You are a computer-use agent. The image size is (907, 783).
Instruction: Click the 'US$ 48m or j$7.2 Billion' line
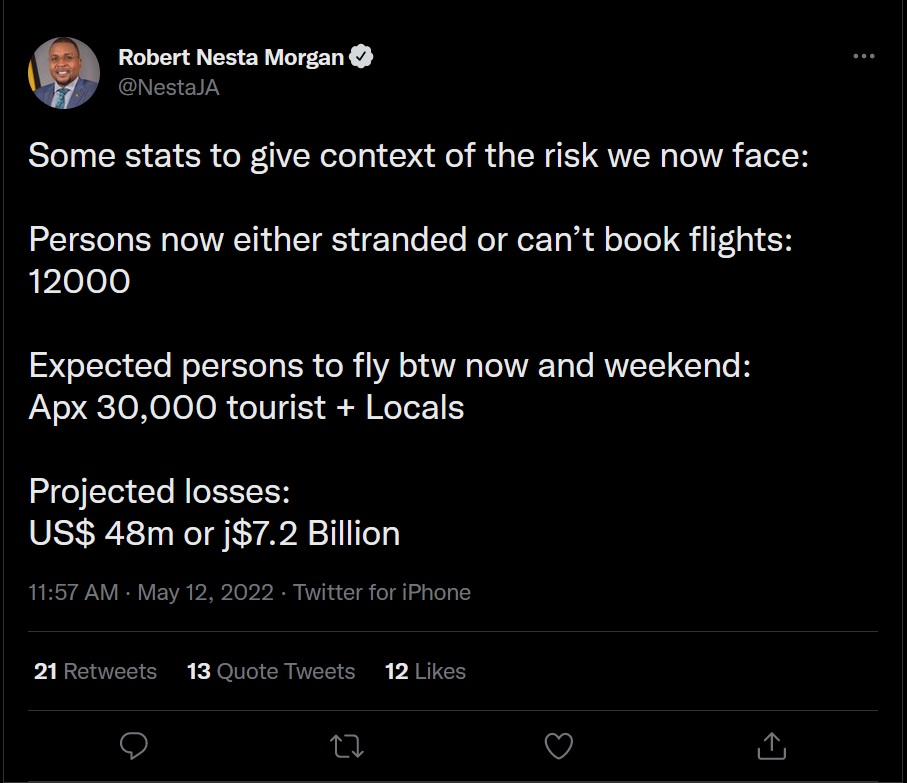214,534
